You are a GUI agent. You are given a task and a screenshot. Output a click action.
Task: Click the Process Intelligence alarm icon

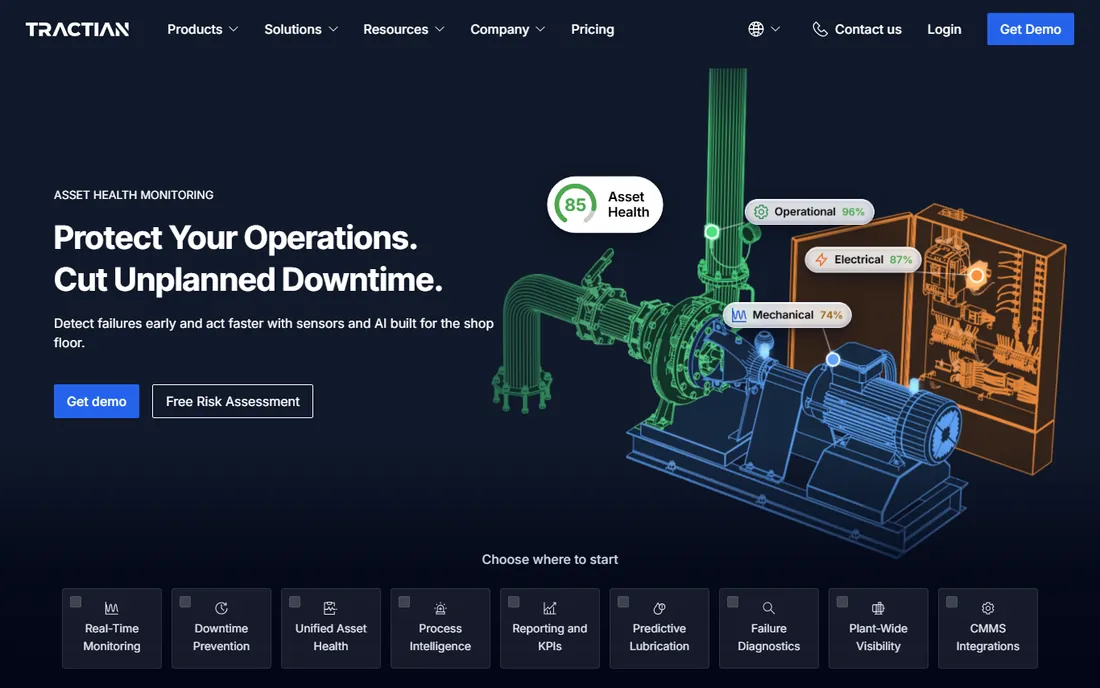pyautogui.click(x=440, y=608)
